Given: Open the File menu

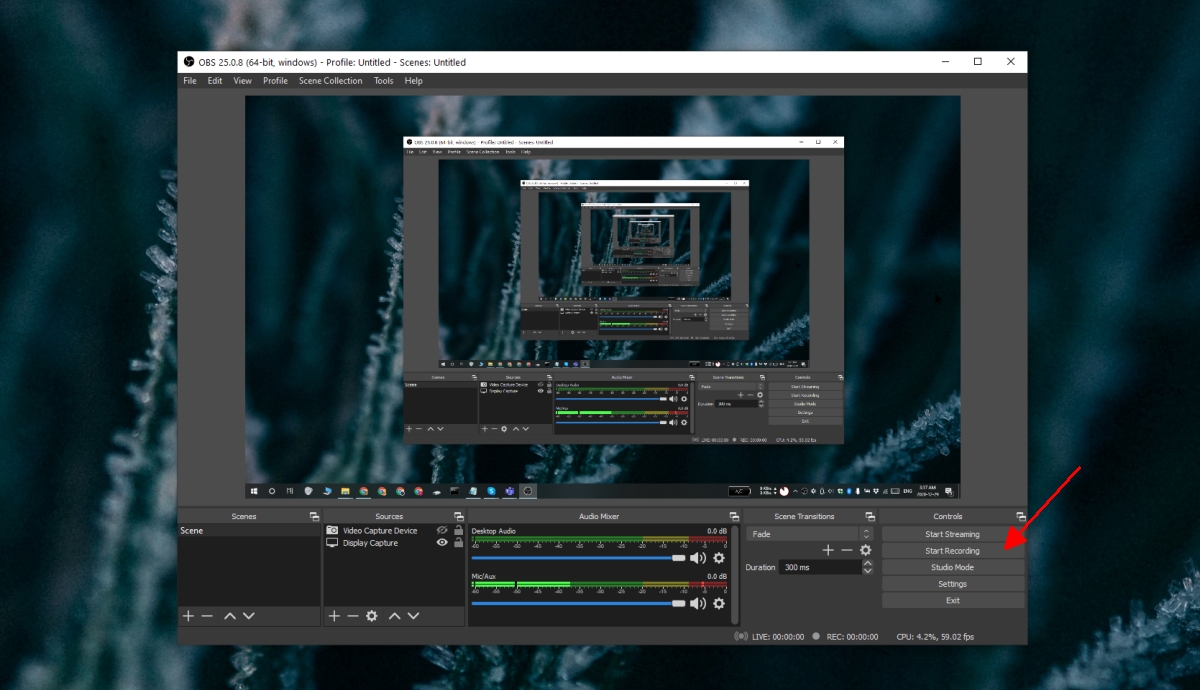Looking at the screenshot, I should 190,81.
